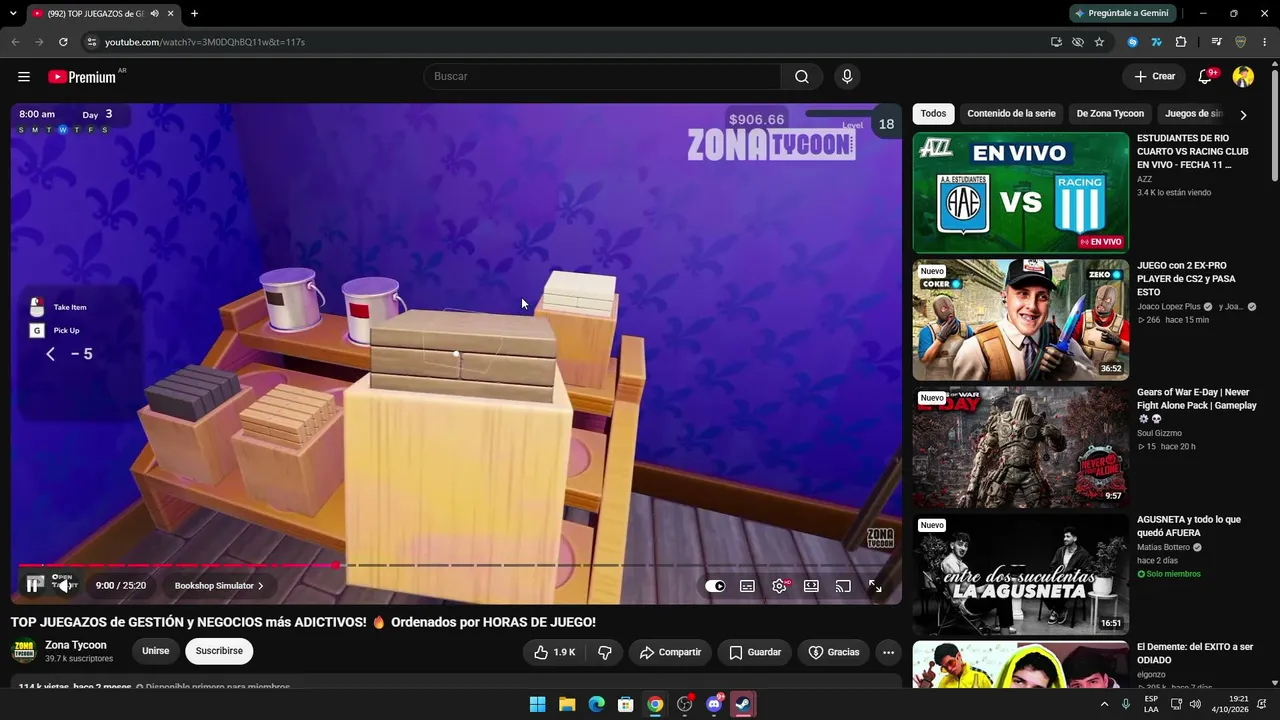
Task: Click the magnifying glass search button
Action: [802, 77]
